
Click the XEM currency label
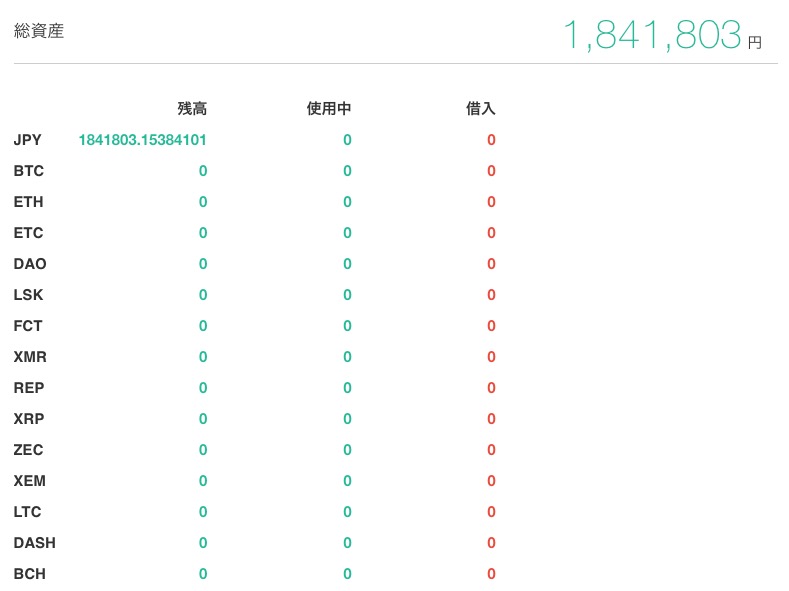(30, 481)
